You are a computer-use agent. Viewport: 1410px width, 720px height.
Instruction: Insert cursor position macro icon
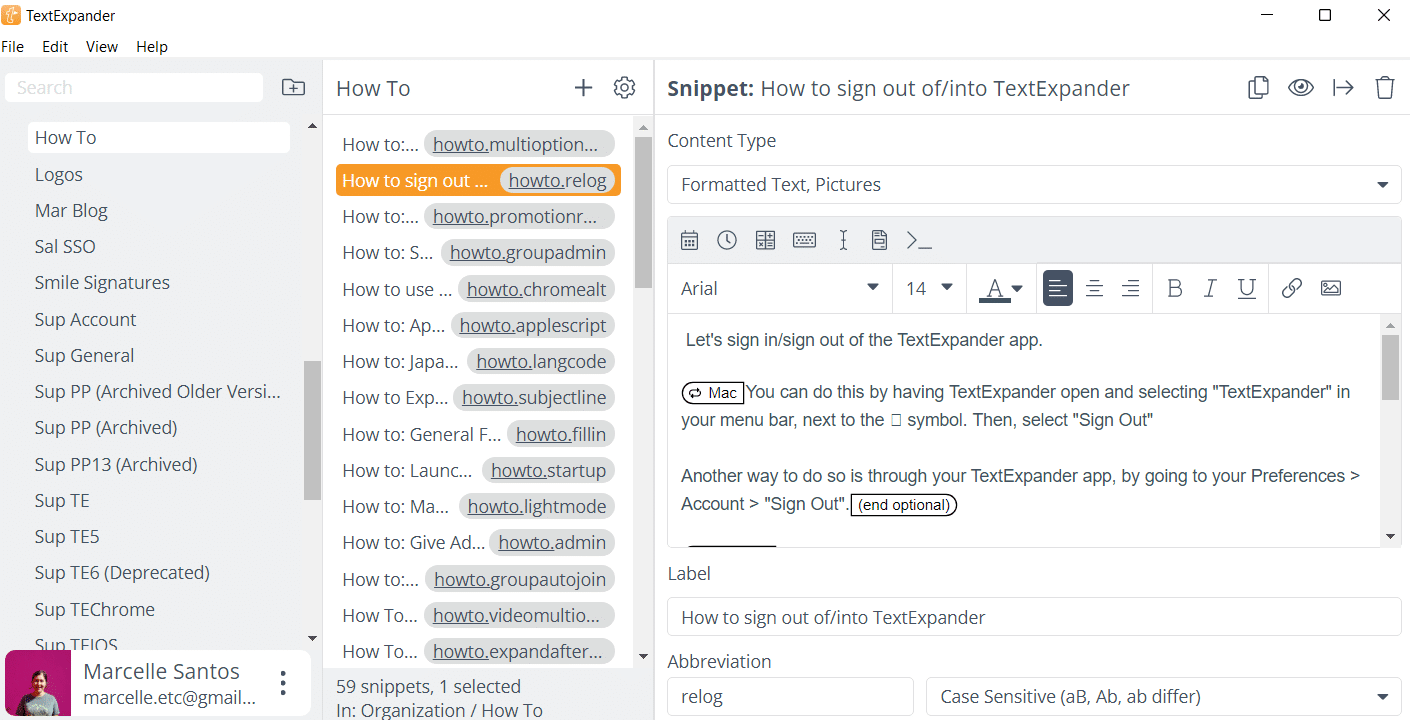pos(843,240)
